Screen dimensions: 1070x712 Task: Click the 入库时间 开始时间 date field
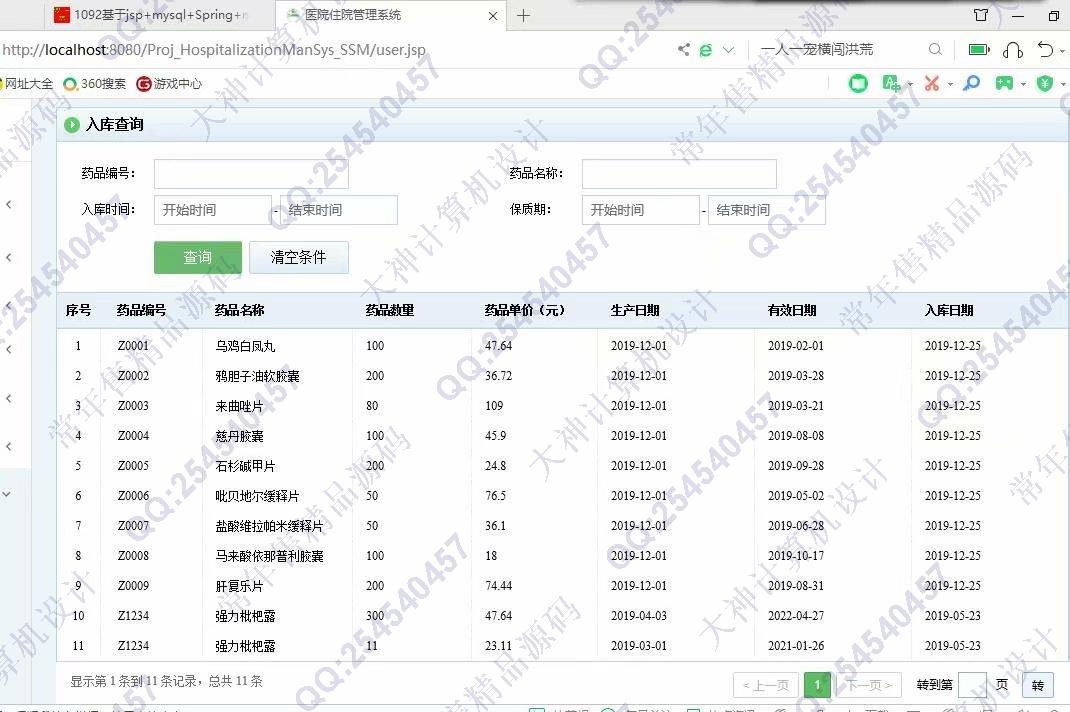point(212,210)
